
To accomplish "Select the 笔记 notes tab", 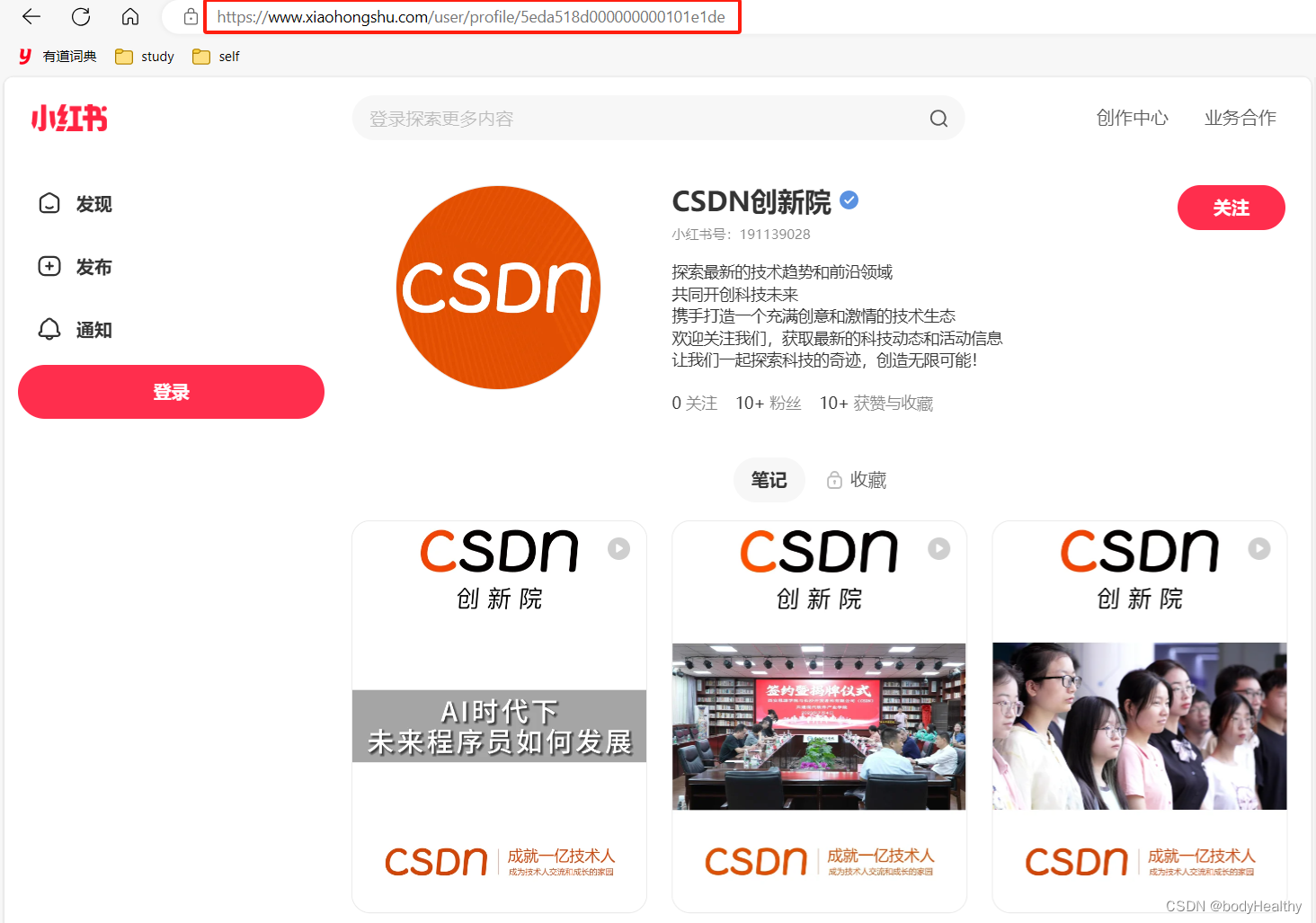I will (769, 480).
